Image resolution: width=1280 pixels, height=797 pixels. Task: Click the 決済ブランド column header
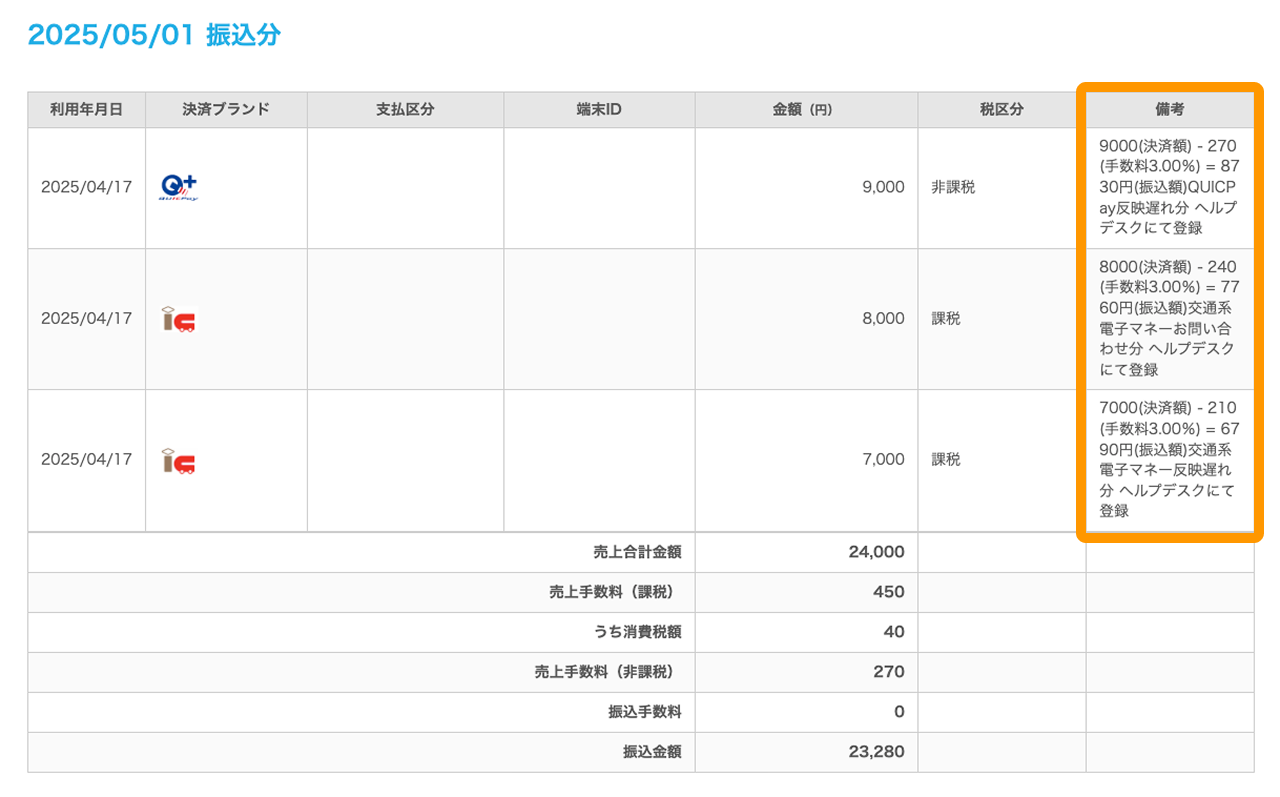[226, 110]
